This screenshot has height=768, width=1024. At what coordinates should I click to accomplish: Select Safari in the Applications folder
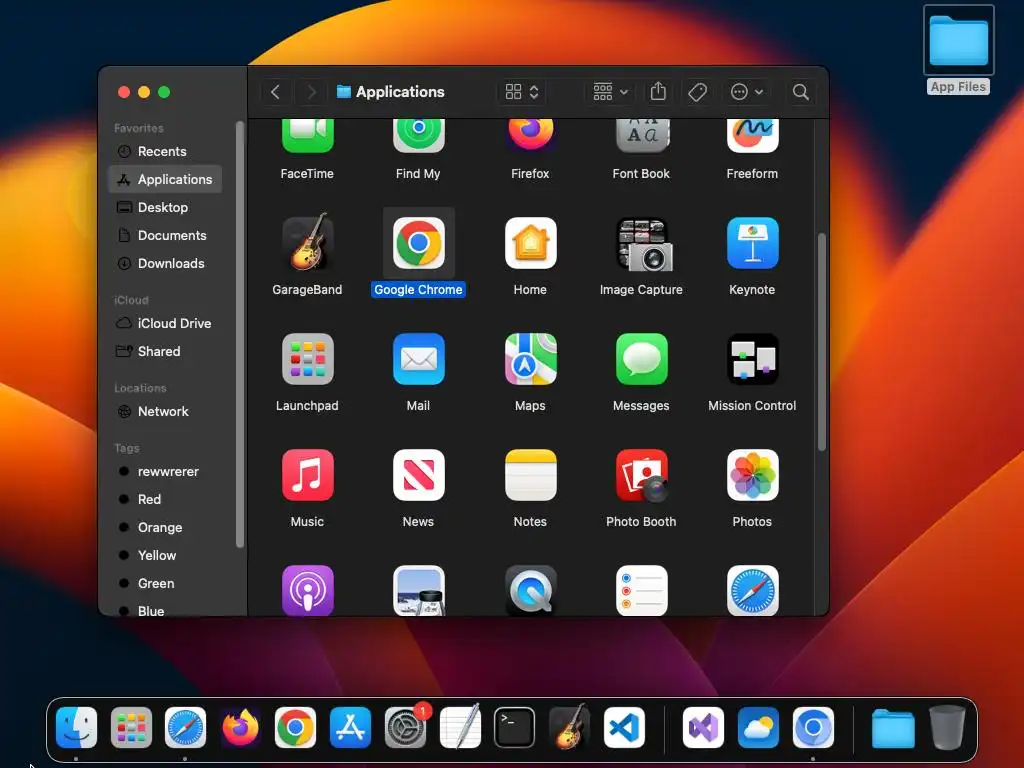click(x=752, y=590)
